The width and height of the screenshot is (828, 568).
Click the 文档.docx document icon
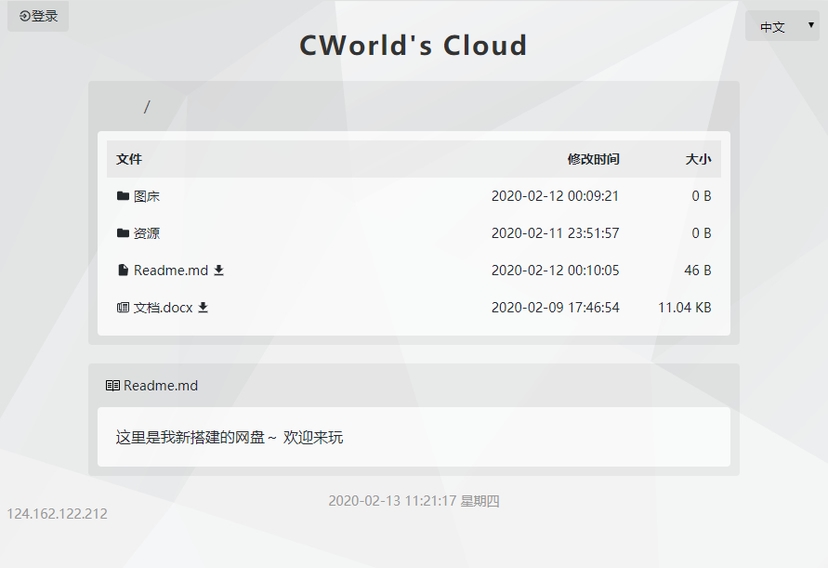point(123,307)
